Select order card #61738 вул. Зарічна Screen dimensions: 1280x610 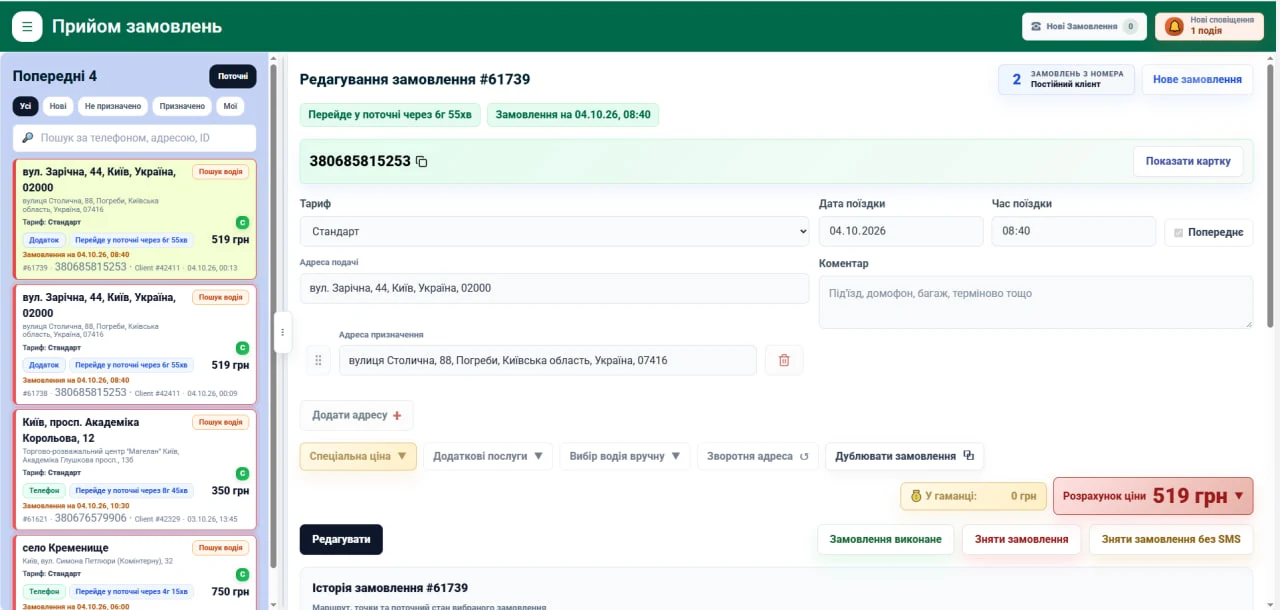(x=134, y=345)
